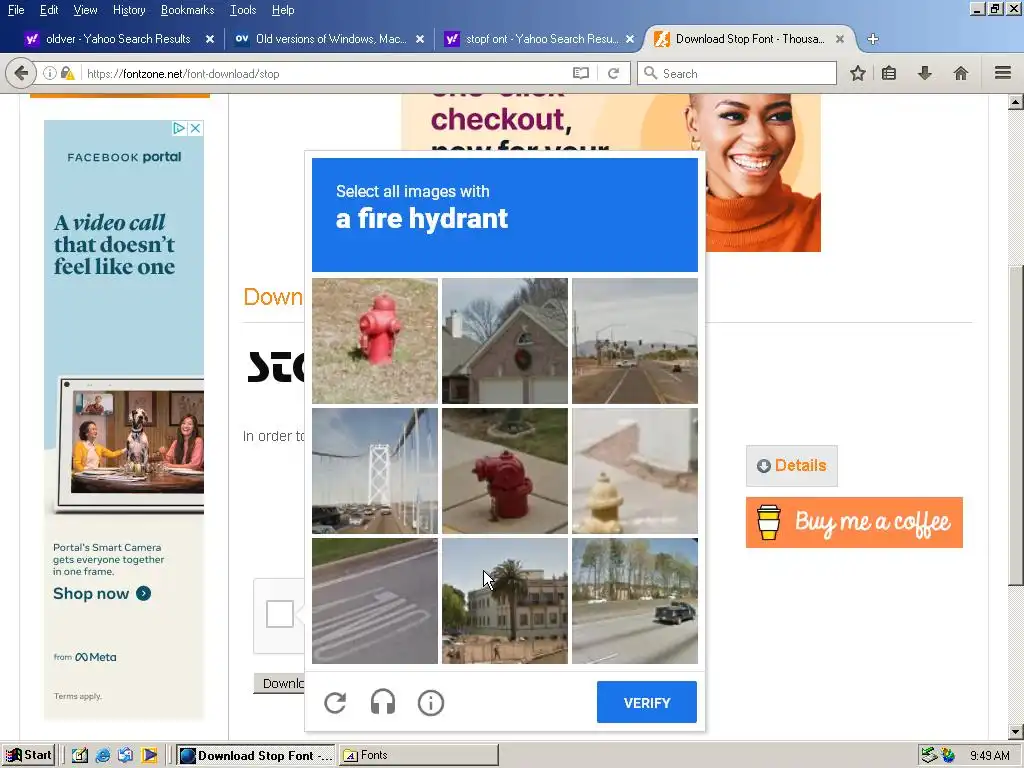Open the Windows Start button
Screen dimensions: 1024x768
(x=28, y=755)
